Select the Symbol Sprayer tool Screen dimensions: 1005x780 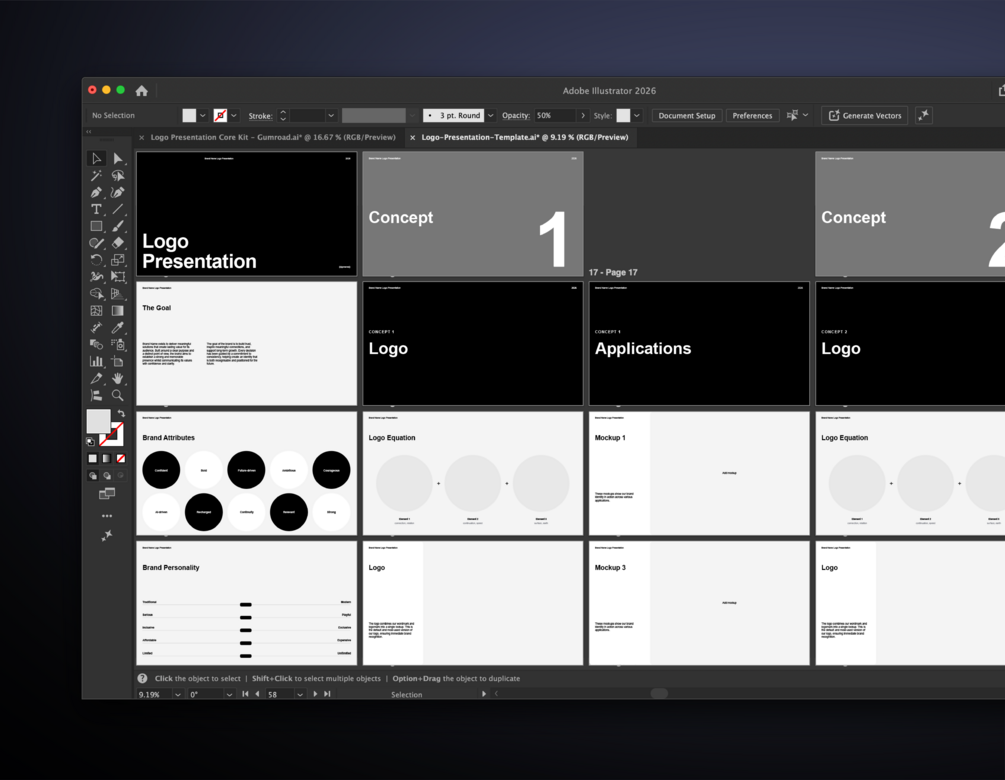[118, 344]
